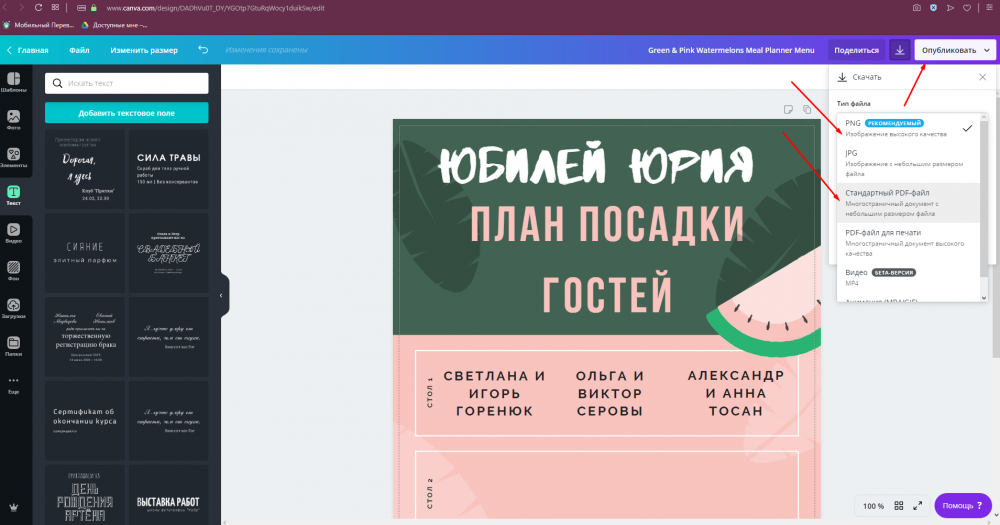The width and height of the screenshot is (1000, 525).
Task: Select Стандартный PDF-файл option
Action: [x=908, y=203]
